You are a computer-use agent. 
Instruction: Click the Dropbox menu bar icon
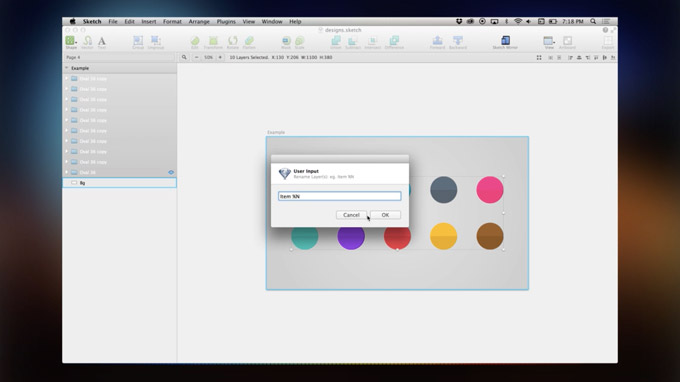pyautogui.click(x=459, y=21)
